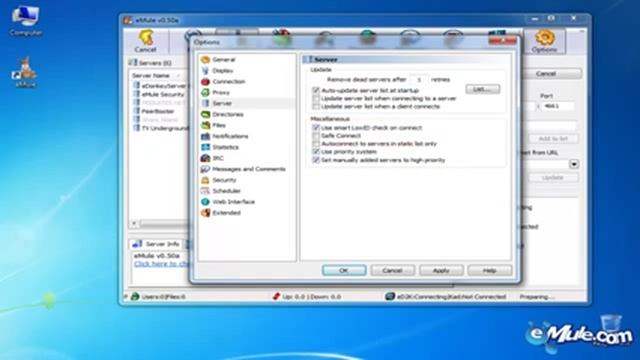The width and height of the screenshot is (640, 360).
Task: Open Server Info tab in eMule window
Action: [x=156, y=244]
